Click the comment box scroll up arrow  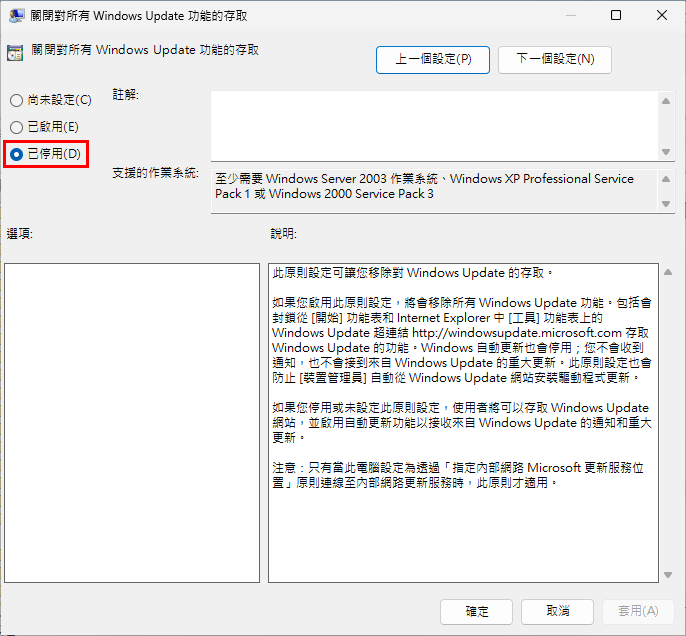pos(666,101)
